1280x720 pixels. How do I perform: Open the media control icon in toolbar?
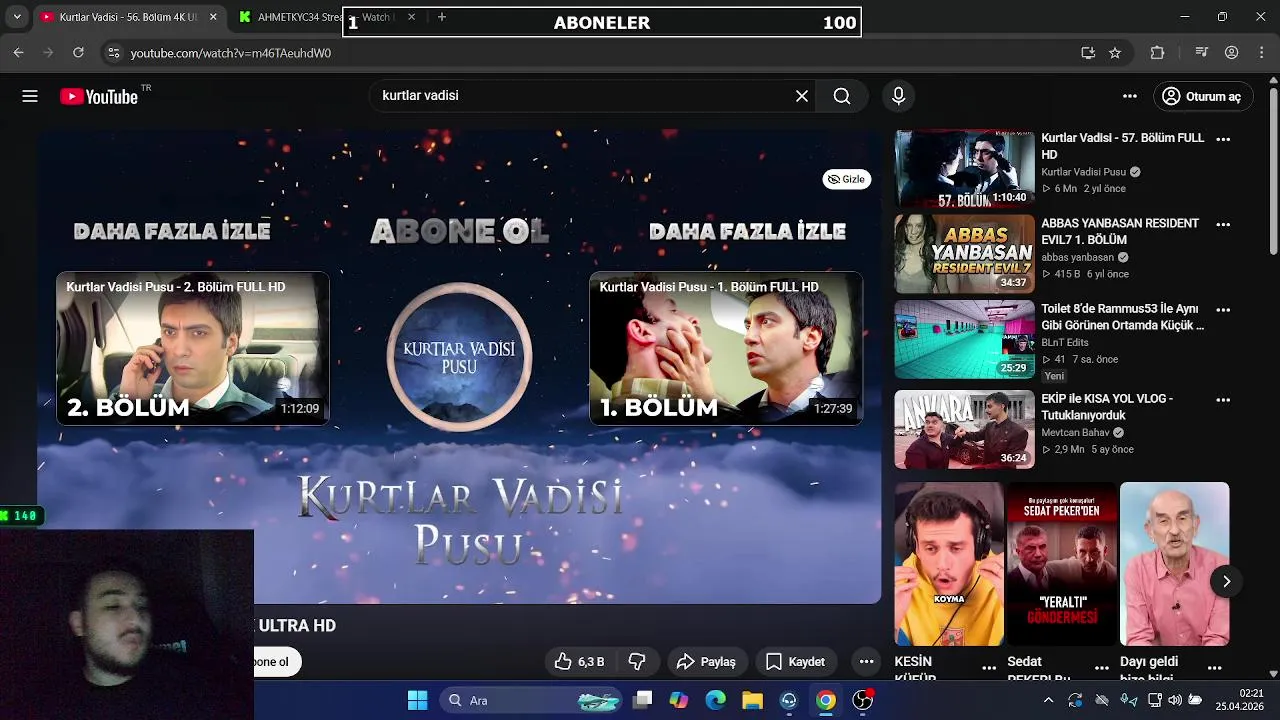tap(1202, 53)
